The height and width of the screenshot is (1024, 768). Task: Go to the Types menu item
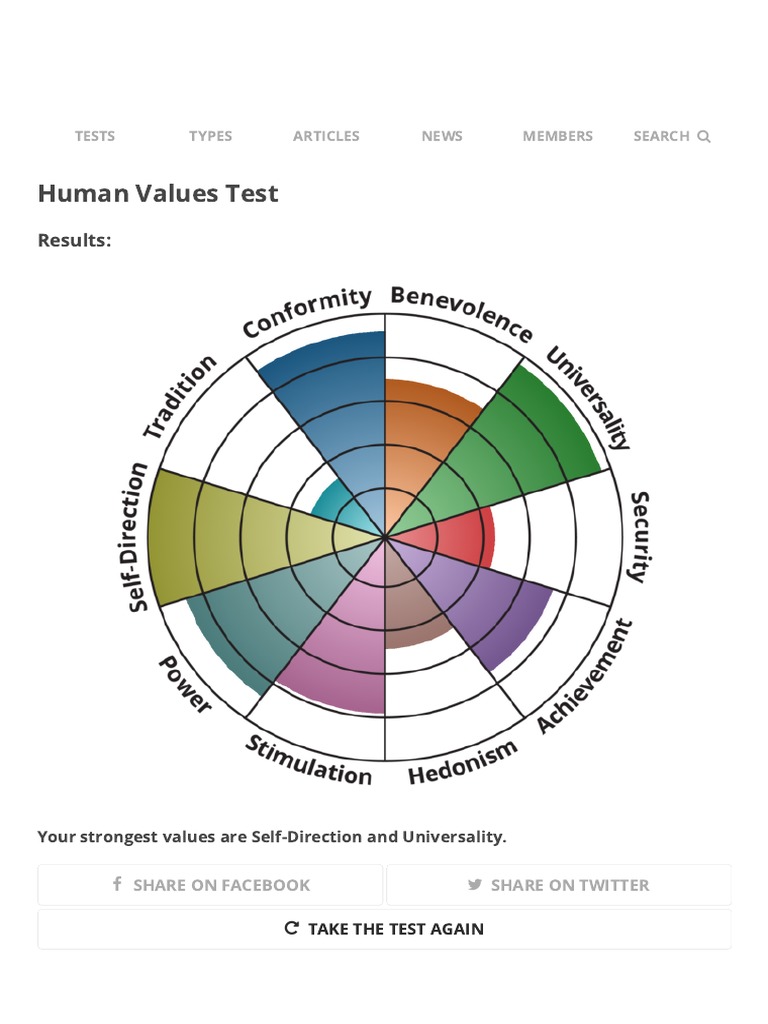pyautogui.click(x=210, y=136)
